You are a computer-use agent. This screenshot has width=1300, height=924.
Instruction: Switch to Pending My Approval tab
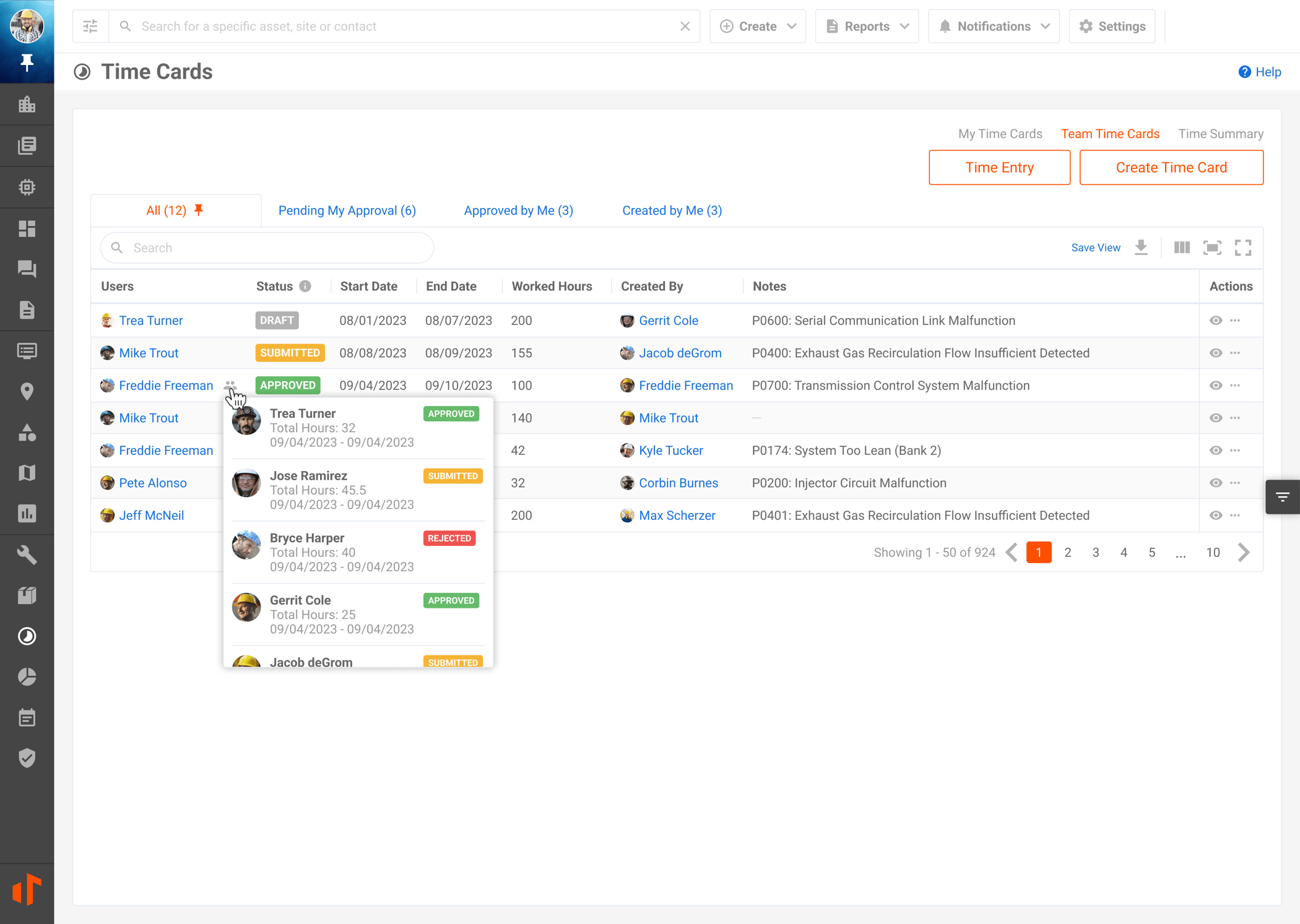pyautogui.click(x=347, y=210)
